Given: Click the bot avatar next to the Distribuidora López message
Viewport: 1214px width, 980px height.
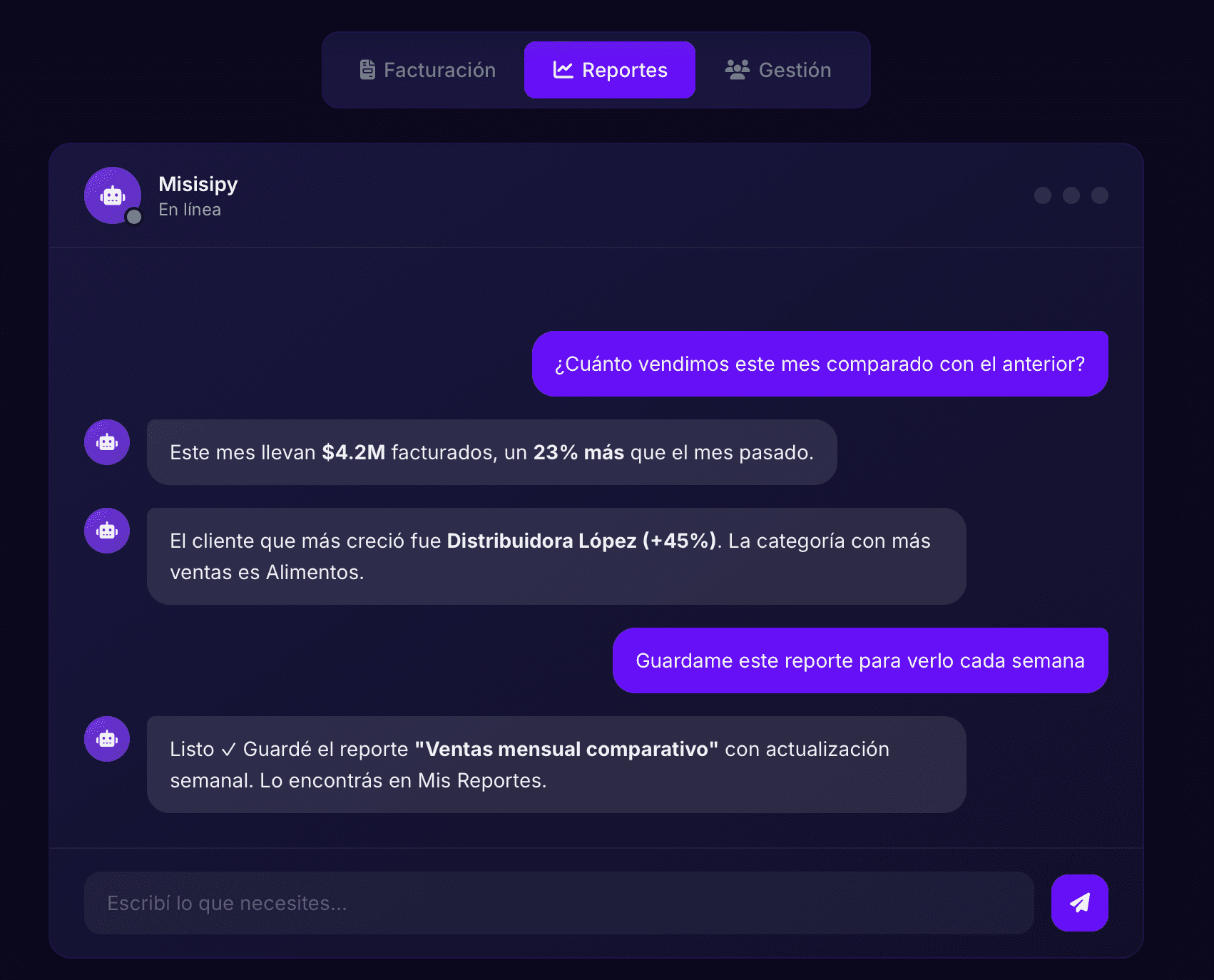Looking at the screenshot, I should tap(106, 531).
